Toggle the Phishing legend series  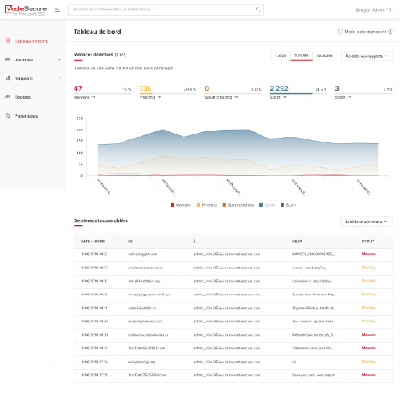pyautogui.click(x=206, y=205)
